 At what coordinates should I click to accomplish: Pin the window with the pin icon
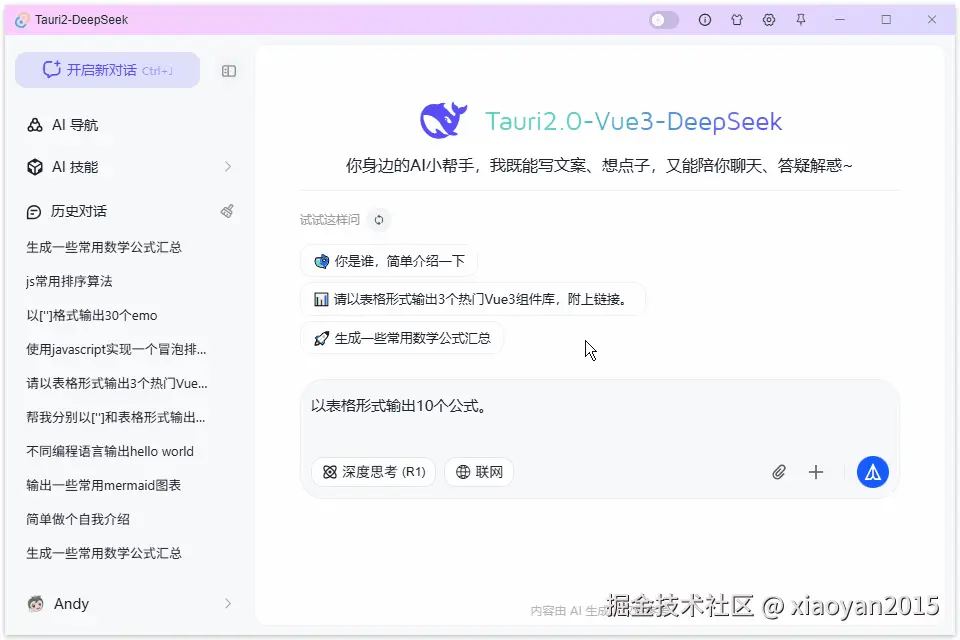pyautogui.click(x=801, y=20)
